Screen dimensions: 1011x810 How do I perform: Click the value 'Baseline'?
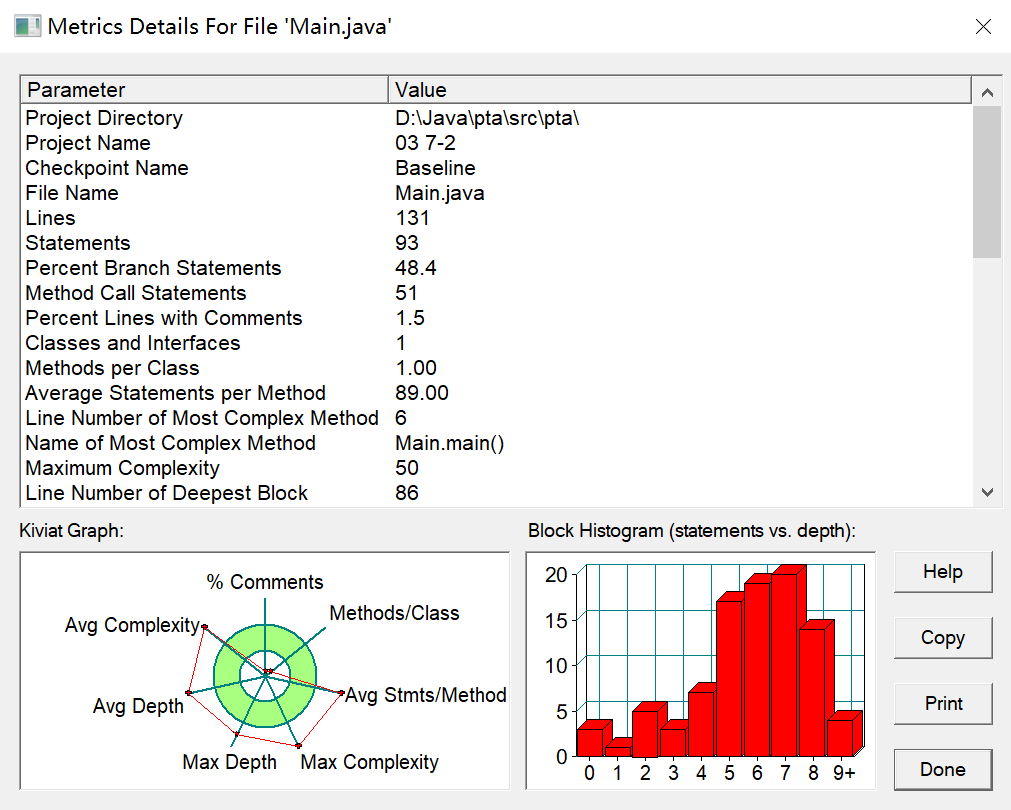(435, 168)
